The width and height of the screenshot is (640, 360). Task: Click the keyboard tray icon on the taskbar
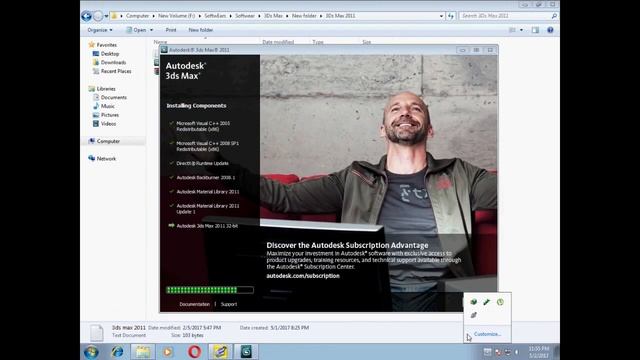(x=487, y=351)
